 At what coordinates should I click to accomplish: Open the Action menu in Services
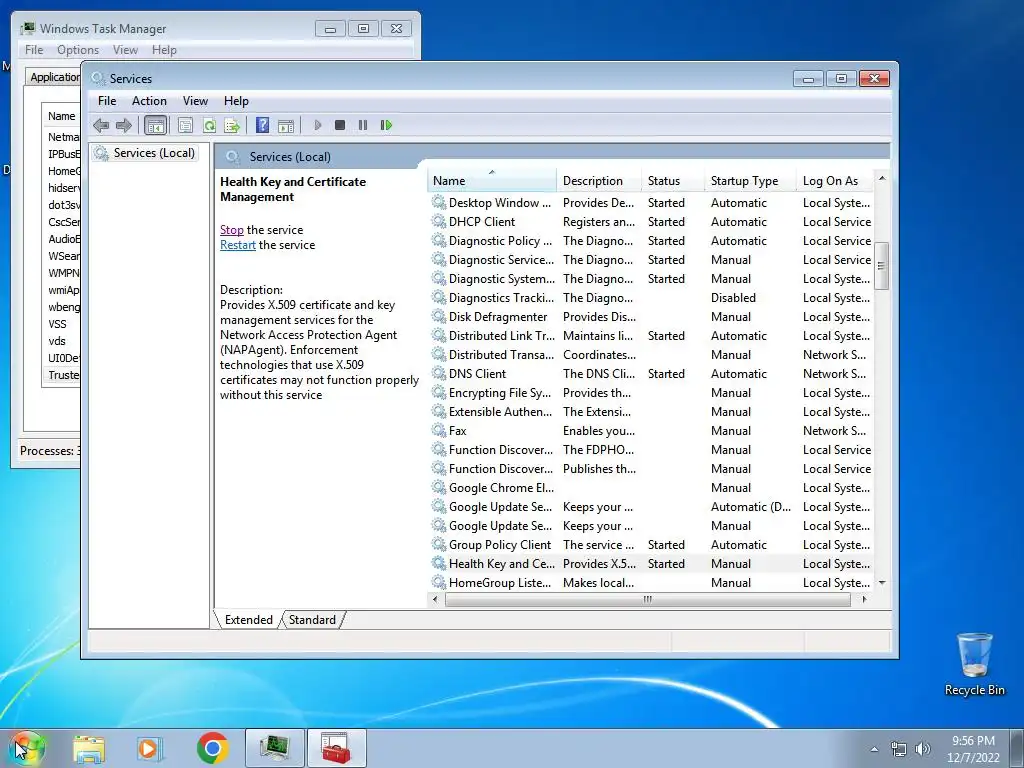149,101
